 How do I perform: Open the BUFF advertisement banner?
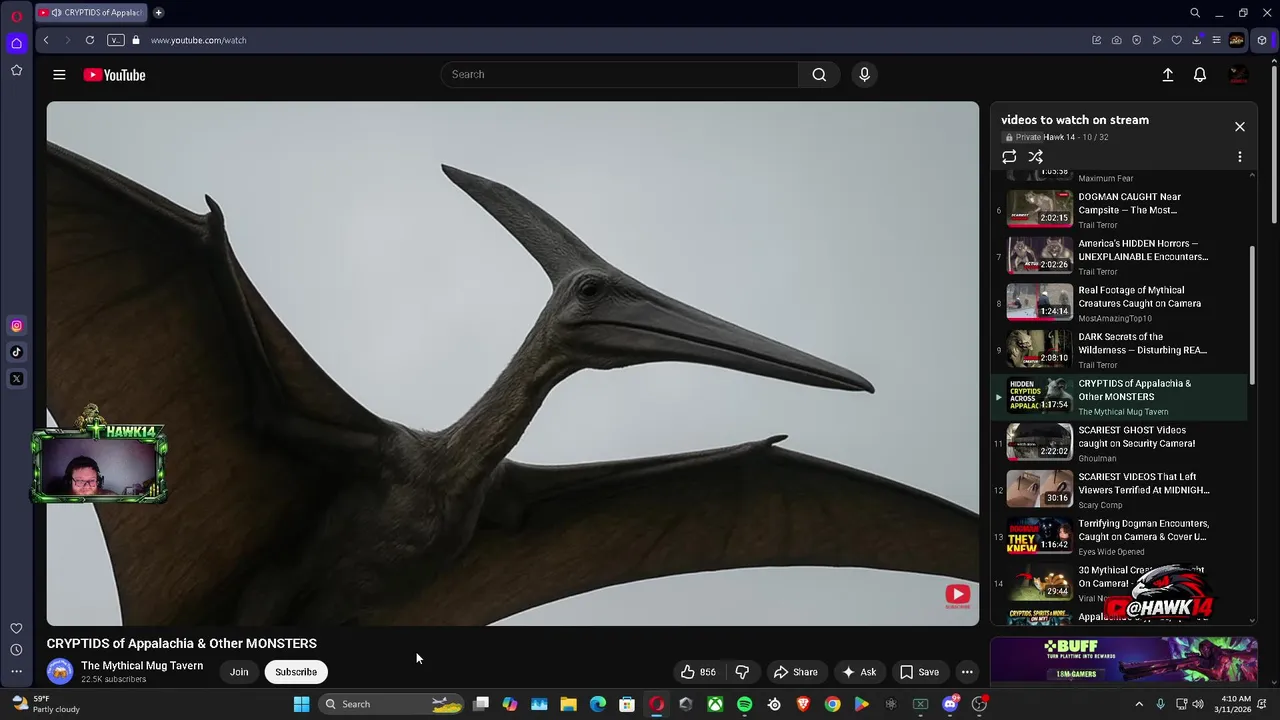pos(1124,660)
